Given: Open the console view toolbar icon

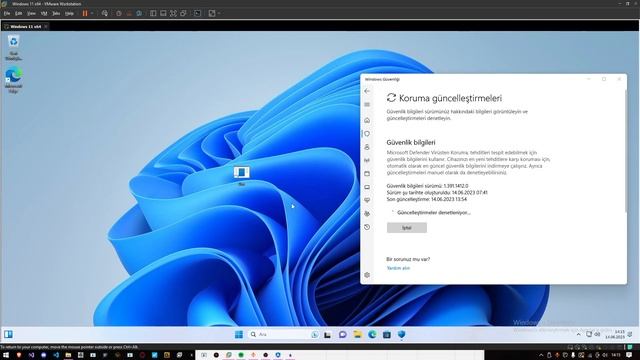Looking at the screenshot, I should pos(198,13).
